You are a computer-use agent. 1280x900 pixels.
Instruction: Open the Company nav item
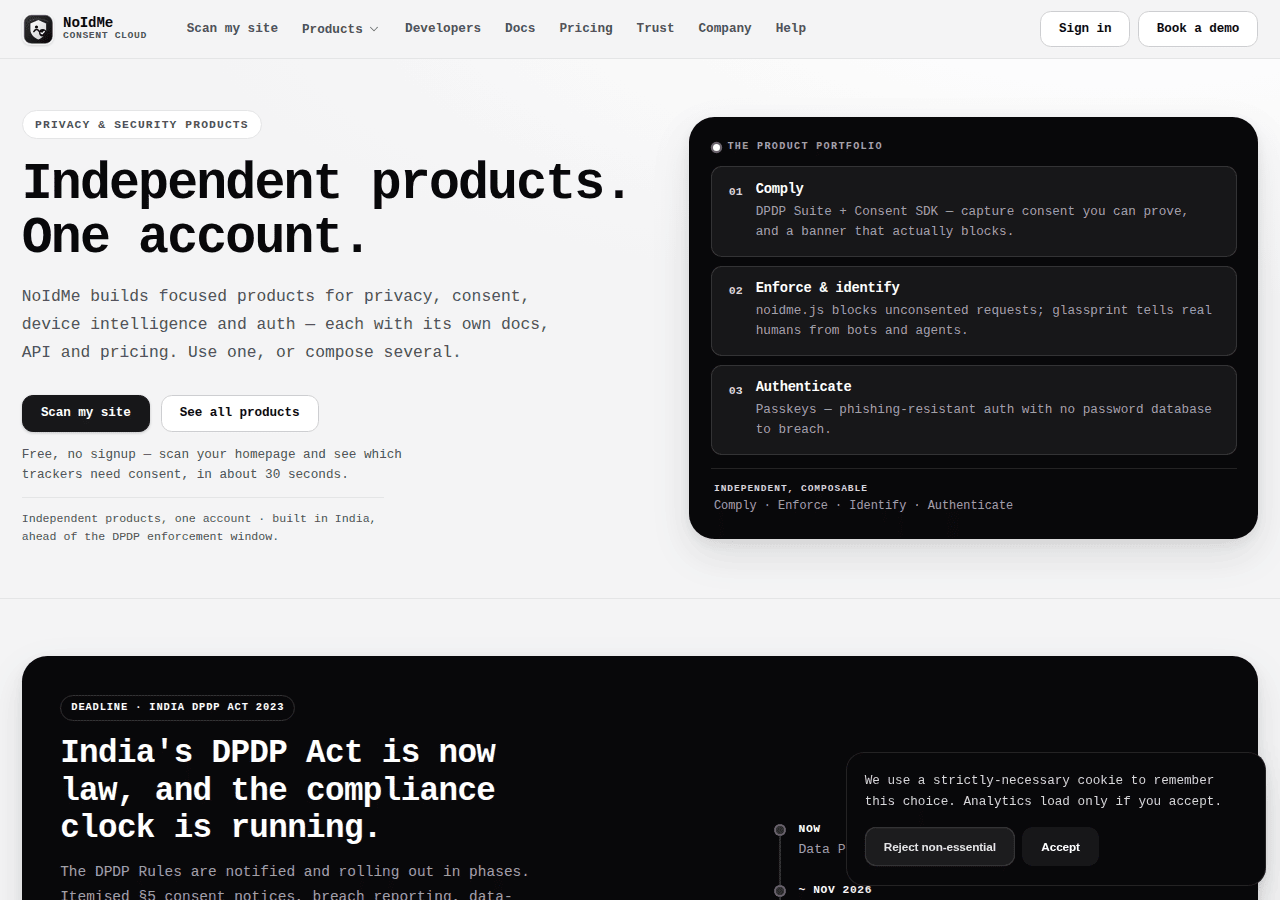[725, 28]
